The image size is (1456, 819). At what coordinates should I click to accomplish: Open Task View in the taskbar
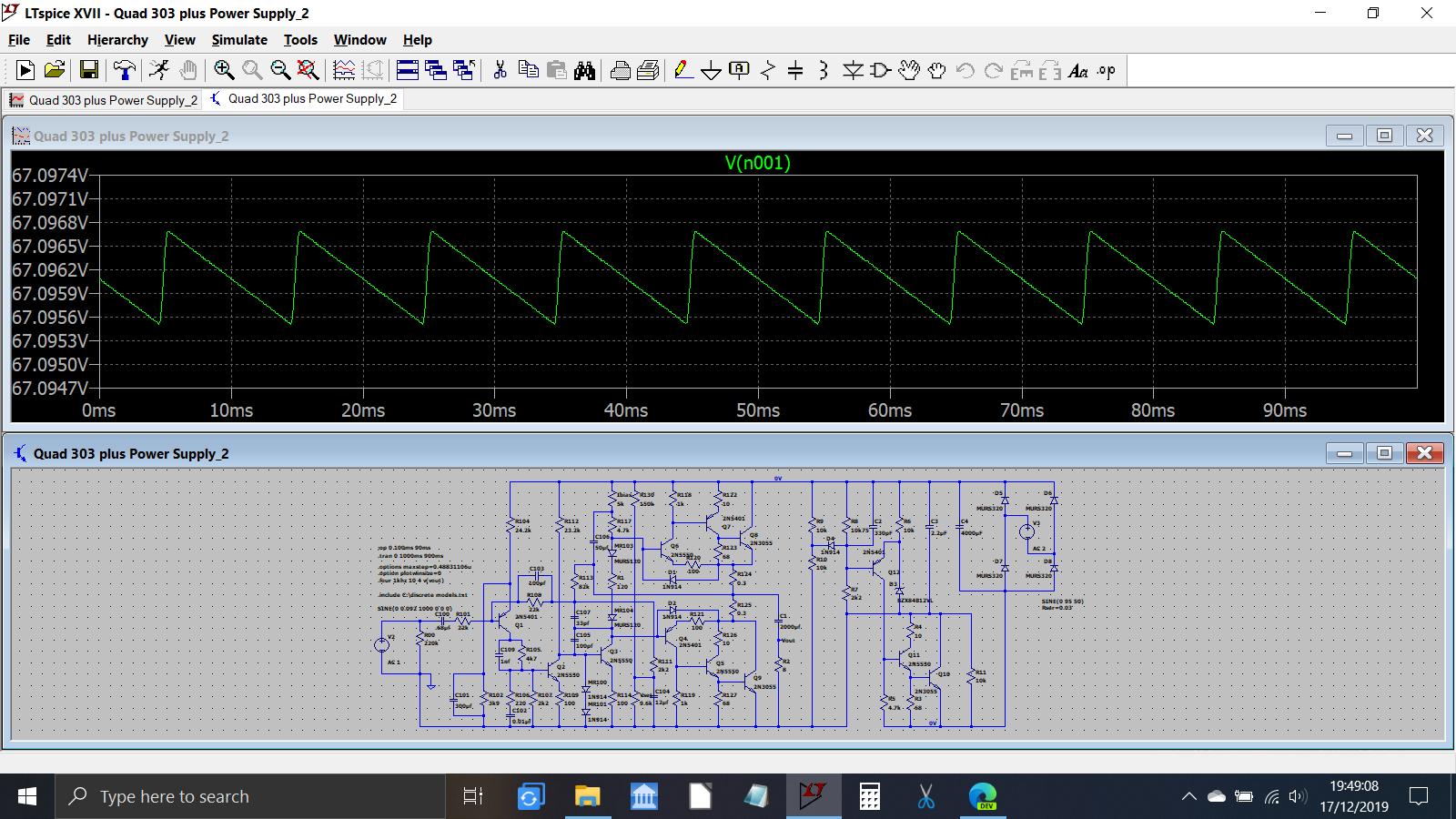(473, 796)
